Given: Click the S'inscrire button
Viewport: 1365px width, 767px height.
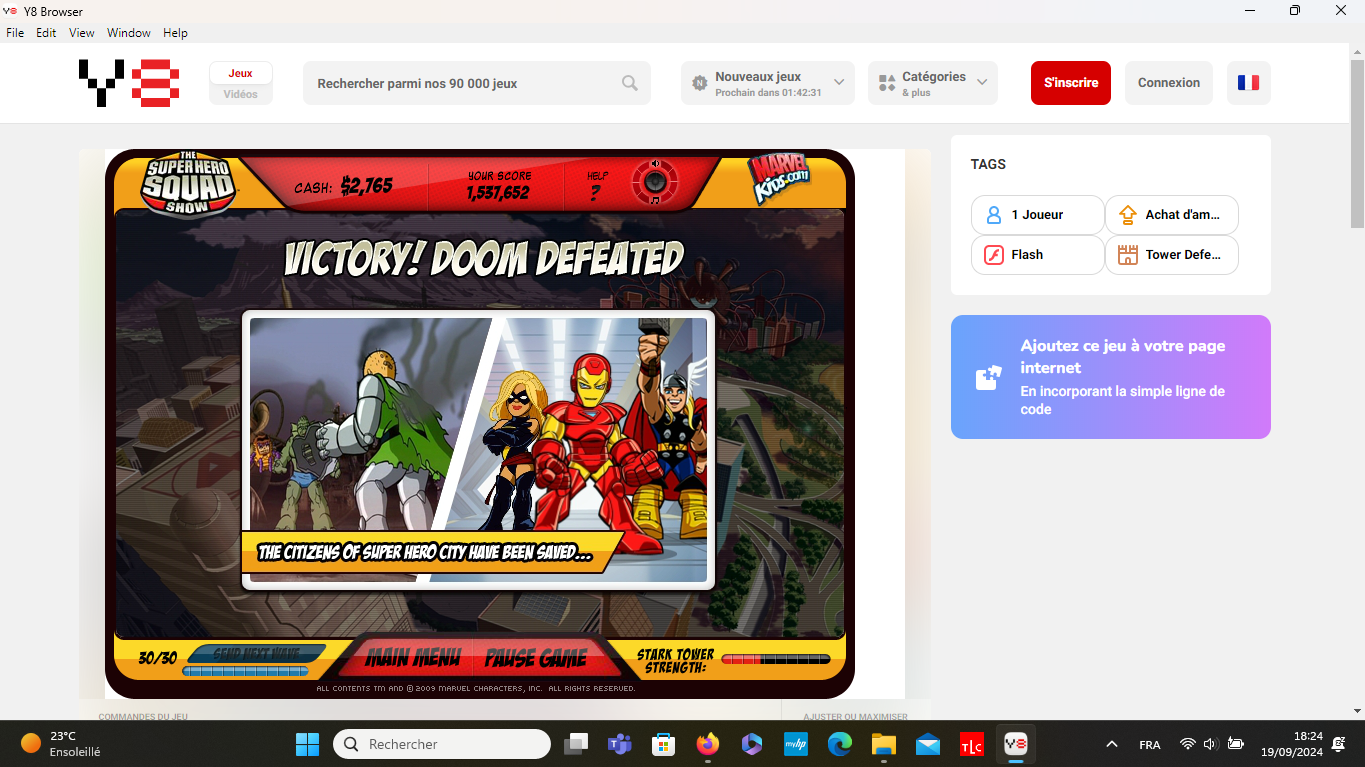Looking at the screenshot, I should 1071,83.
